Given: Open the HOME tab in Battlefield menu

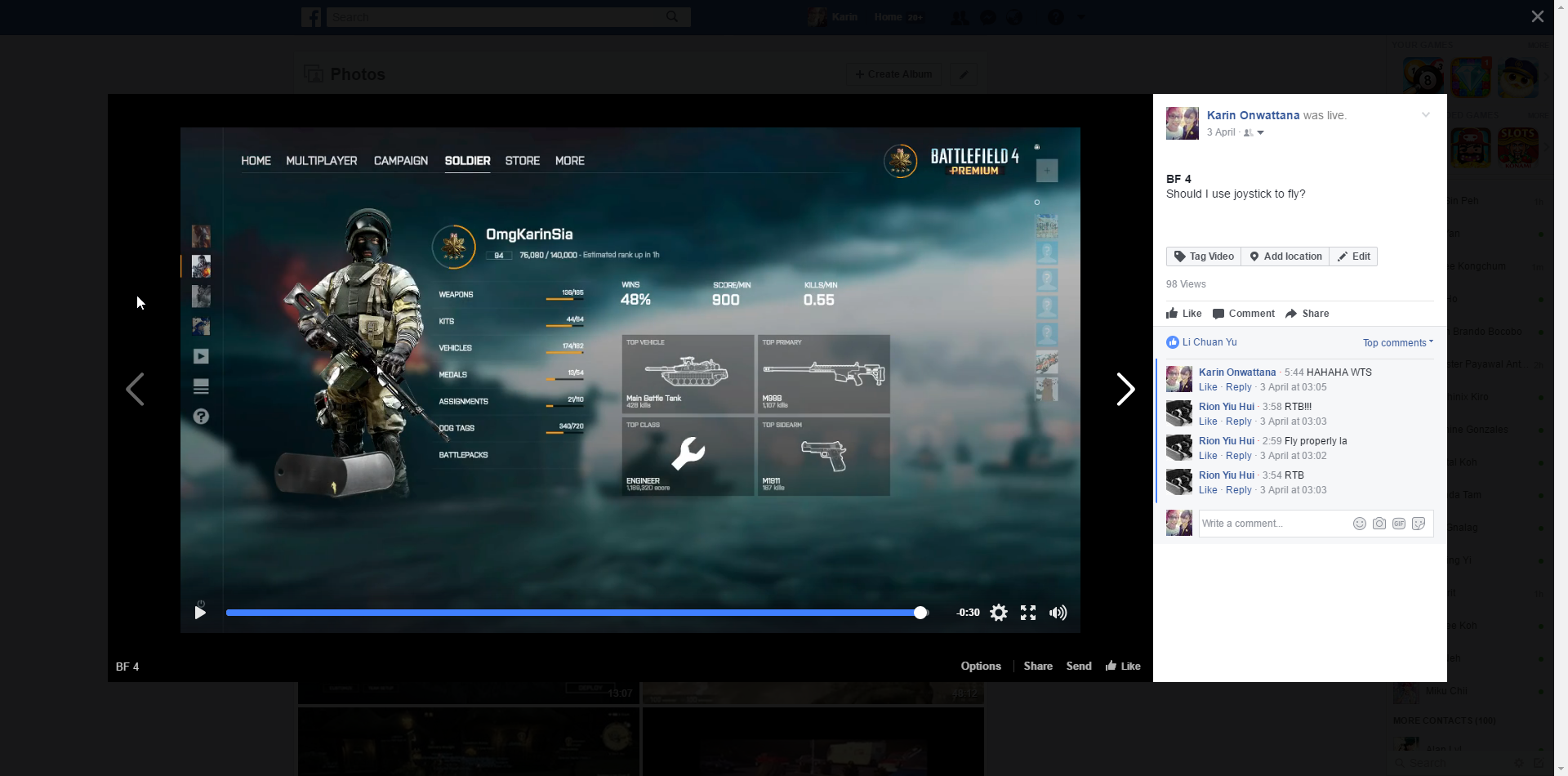Looking at the screenshot, I should [x=256, y=161].
